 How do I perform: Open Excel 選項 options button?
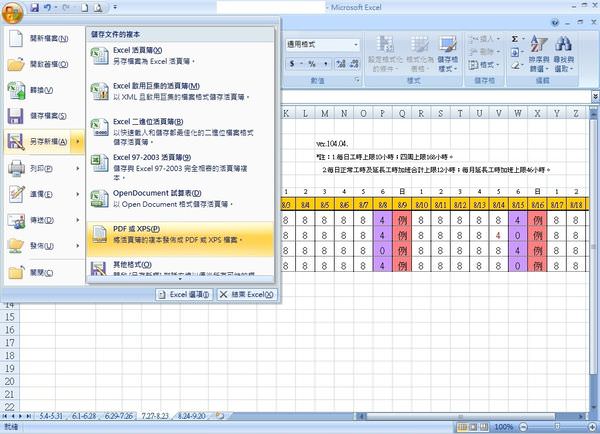(184, 294)
